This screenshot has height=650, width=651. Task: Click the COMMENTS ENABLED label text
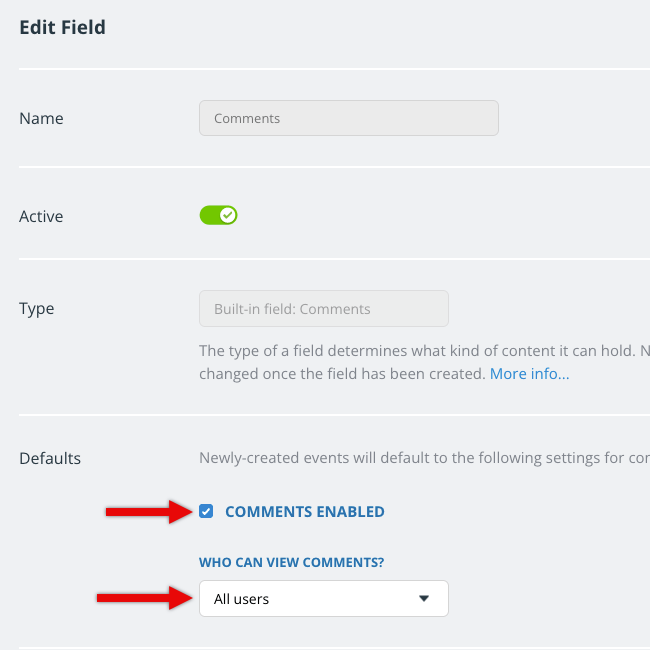[305, 511]
